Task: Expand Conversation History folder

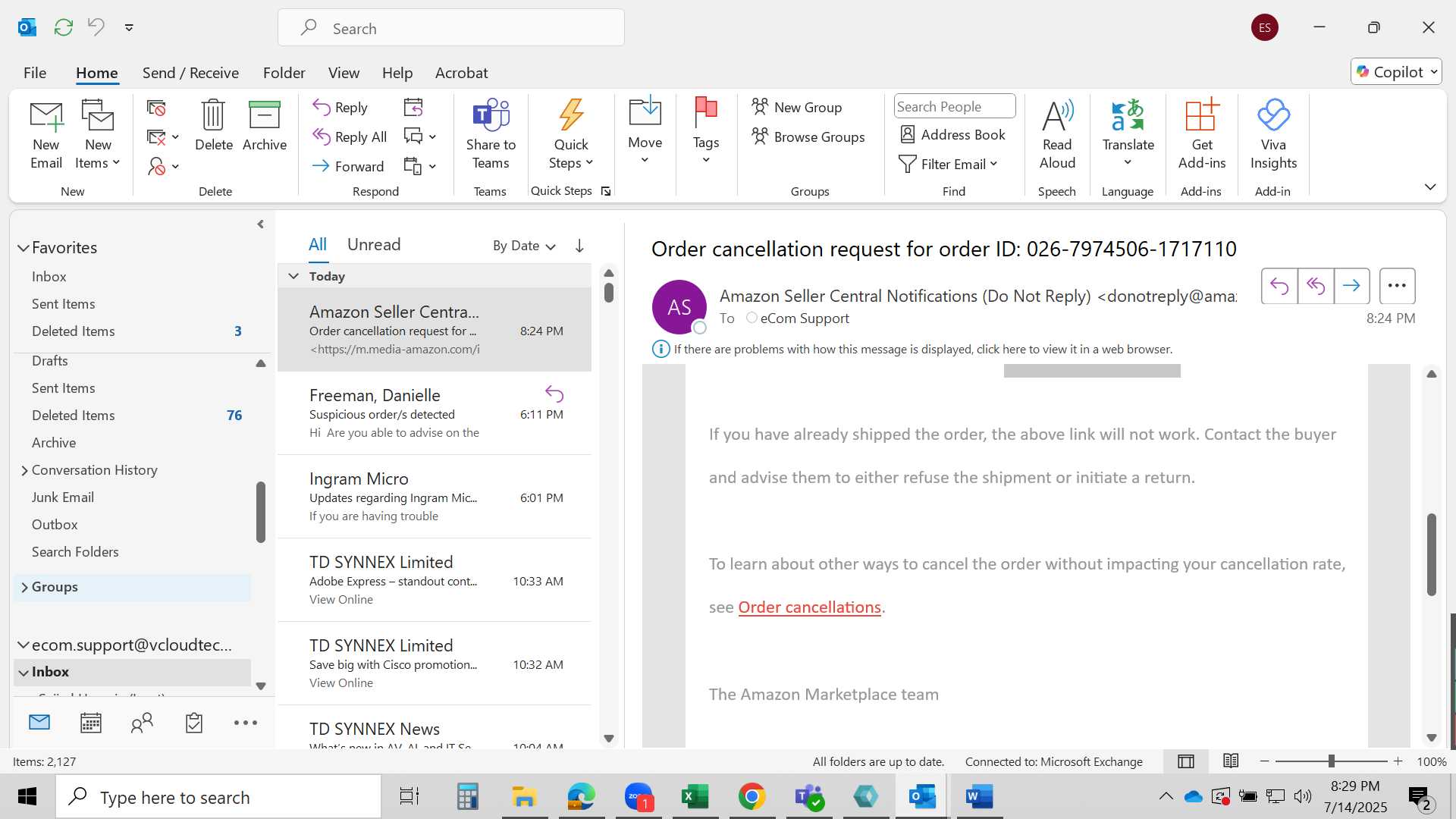Action: click(24, 470)
